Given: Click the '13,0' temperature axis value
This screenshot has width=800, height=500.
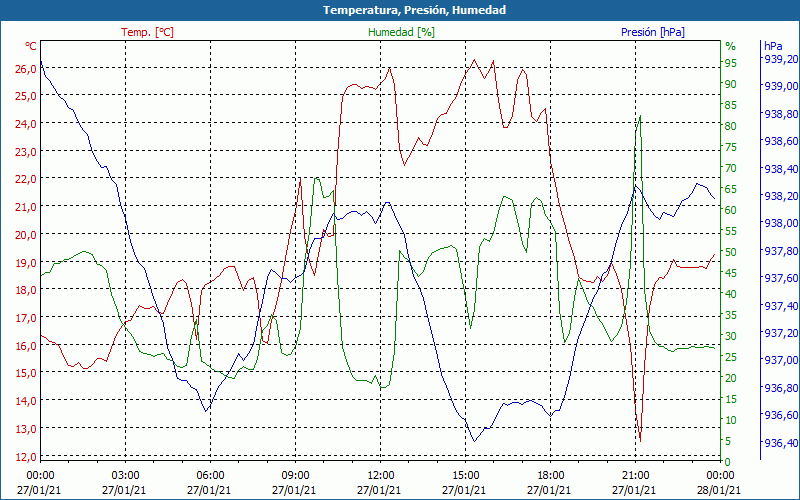Looking at the screenshot, I should point(26,429).
